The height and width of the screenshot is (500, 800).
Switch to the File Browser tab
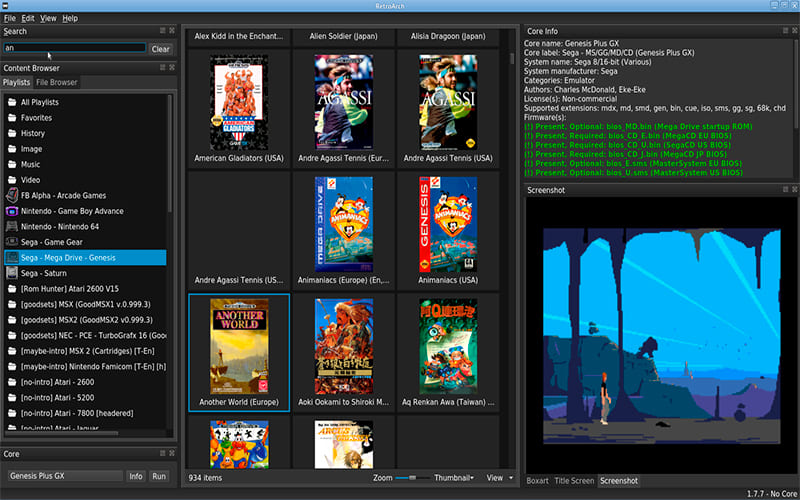pos(57,82)
